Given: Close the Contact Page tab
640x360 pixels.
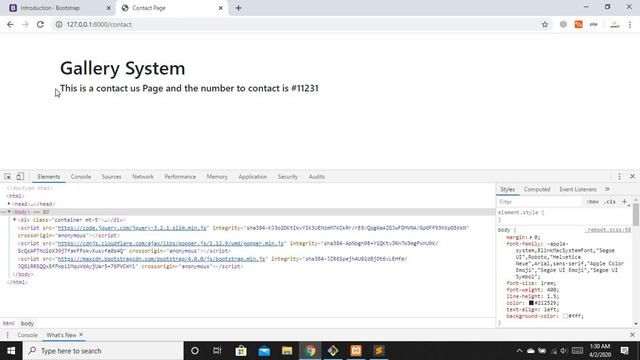Looking at the screenshot, I should click(x=220, y=8).
